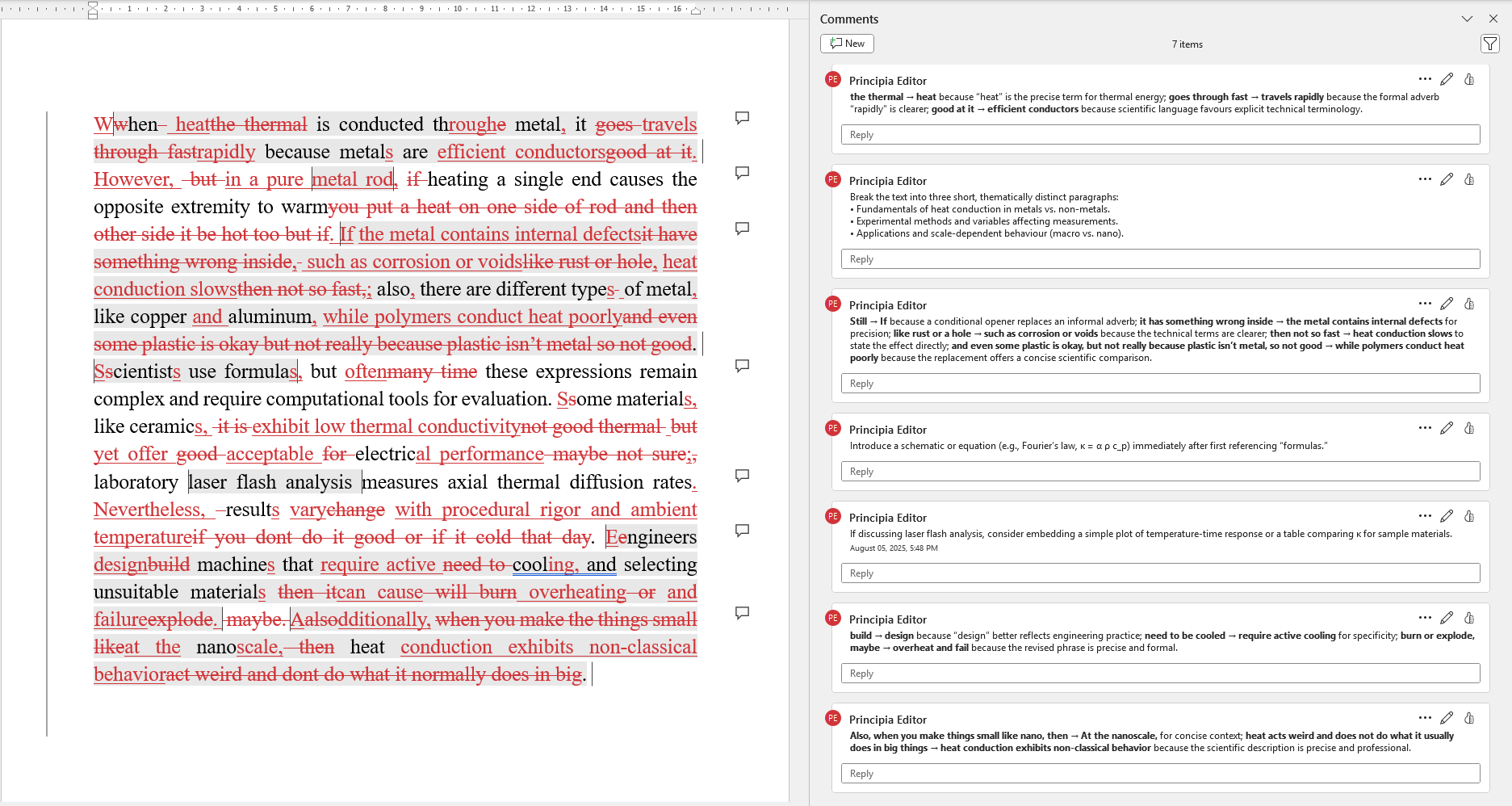Like the comment about breaking text into paragraphs
The height and width of the screenshot is (806, 1512).
[x=1469, y=179]
